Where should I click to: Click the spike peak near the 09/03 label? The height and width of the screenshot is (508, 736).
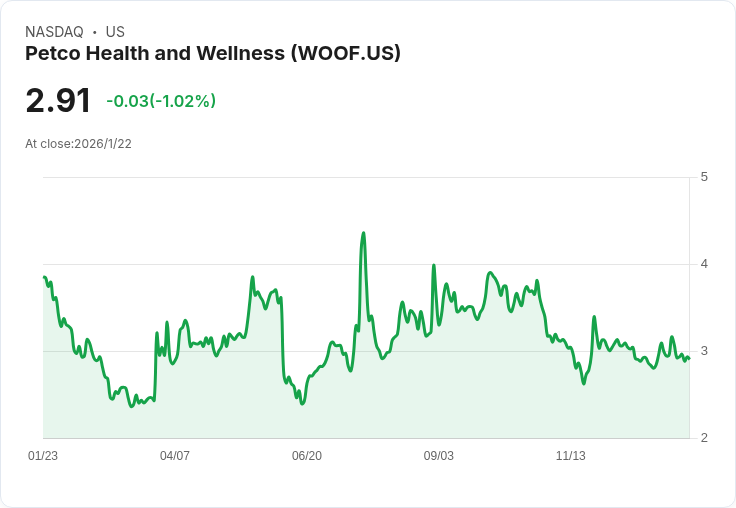tap(434, 265)
